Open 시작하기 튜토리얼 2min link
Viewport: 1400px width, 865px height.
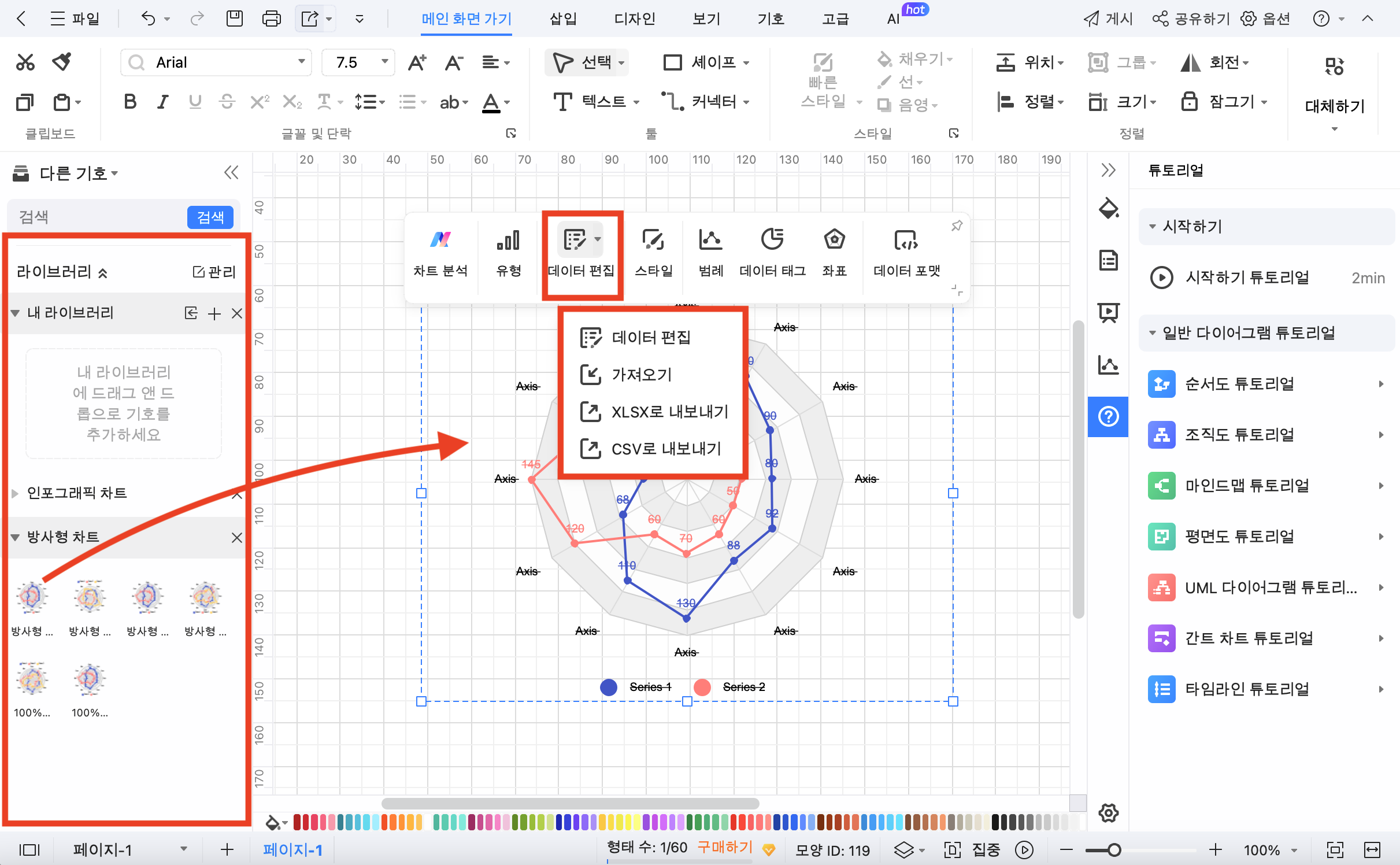click(1267, 278)
